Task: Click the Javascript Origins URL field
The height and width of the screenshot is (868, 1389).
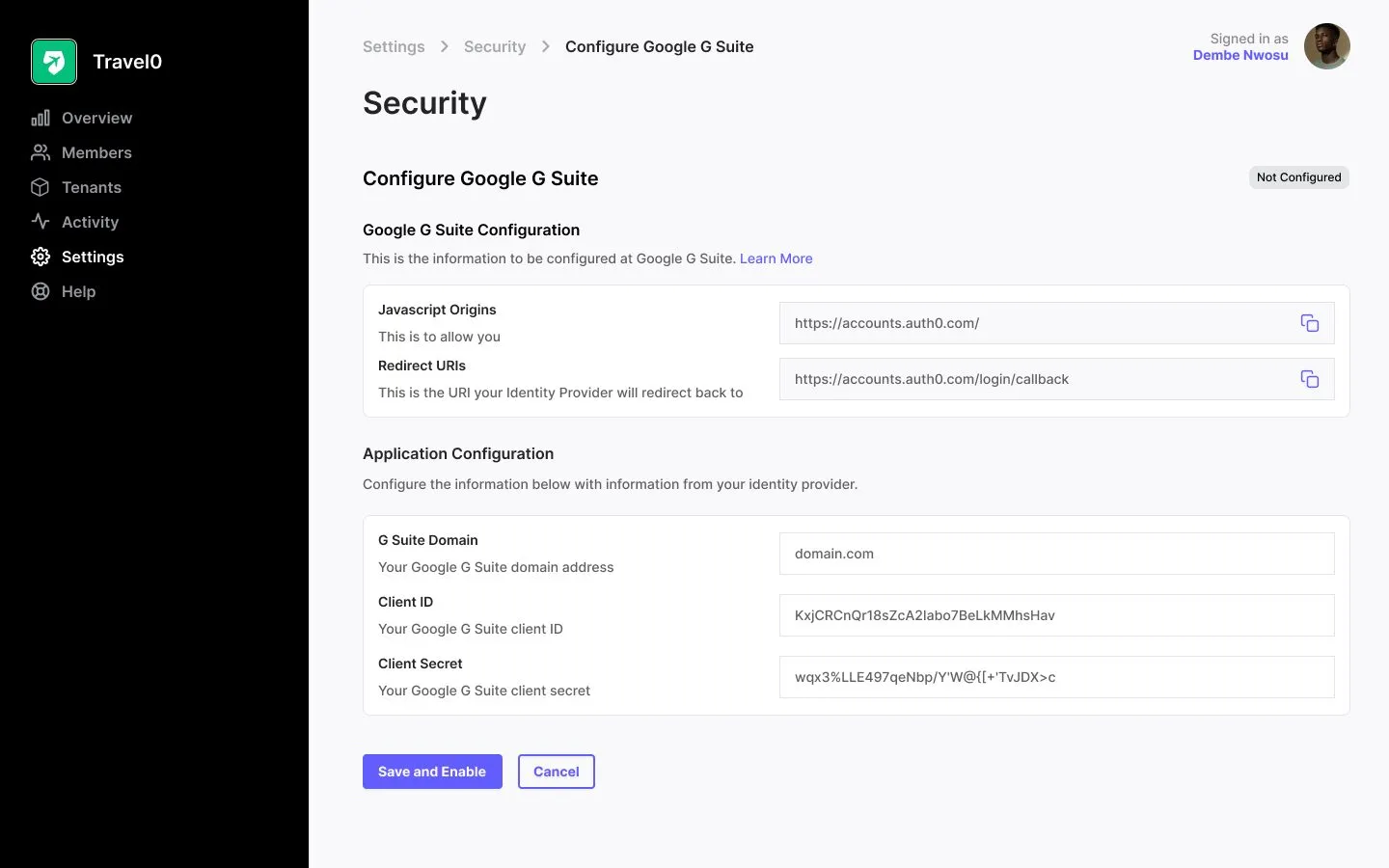Action: pyautogui.click(x=1057, y=323)
